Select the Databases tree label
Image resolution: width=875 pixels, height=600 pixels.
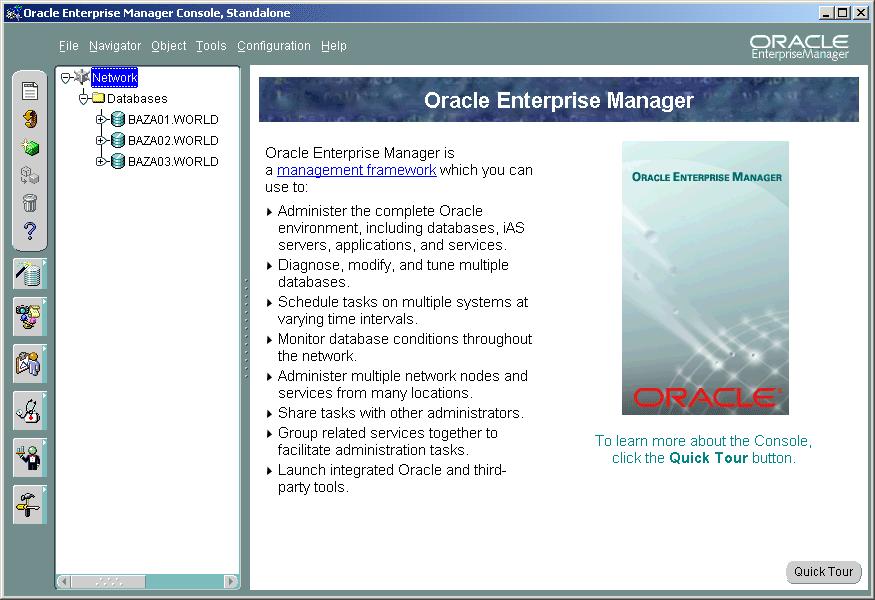tap(137, 99)
